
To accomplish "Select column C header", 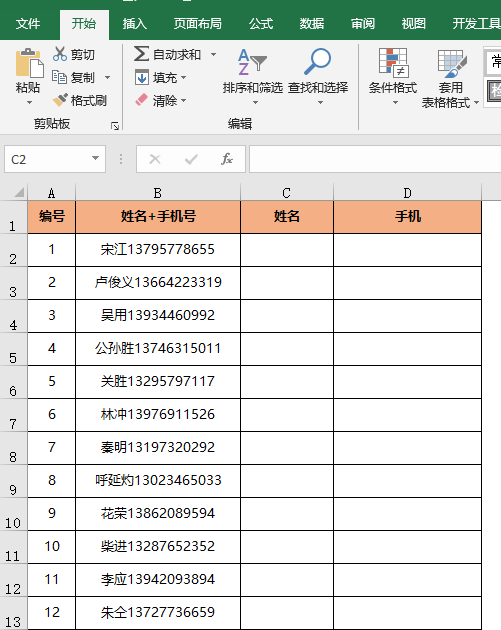I will [x=286, y=193].
